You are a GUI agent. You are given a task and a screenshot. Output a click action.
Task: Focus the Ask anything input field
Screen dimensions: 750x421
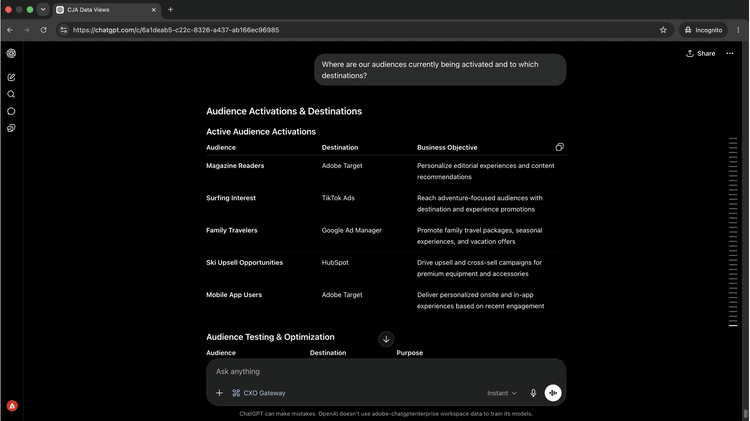(x=386, y=371)
